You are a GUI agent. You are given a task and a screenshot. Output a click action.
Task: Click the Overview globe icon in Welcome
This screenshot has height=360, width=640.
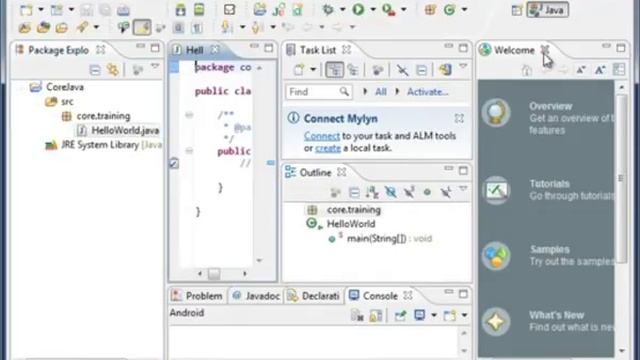tap(496, 113)
